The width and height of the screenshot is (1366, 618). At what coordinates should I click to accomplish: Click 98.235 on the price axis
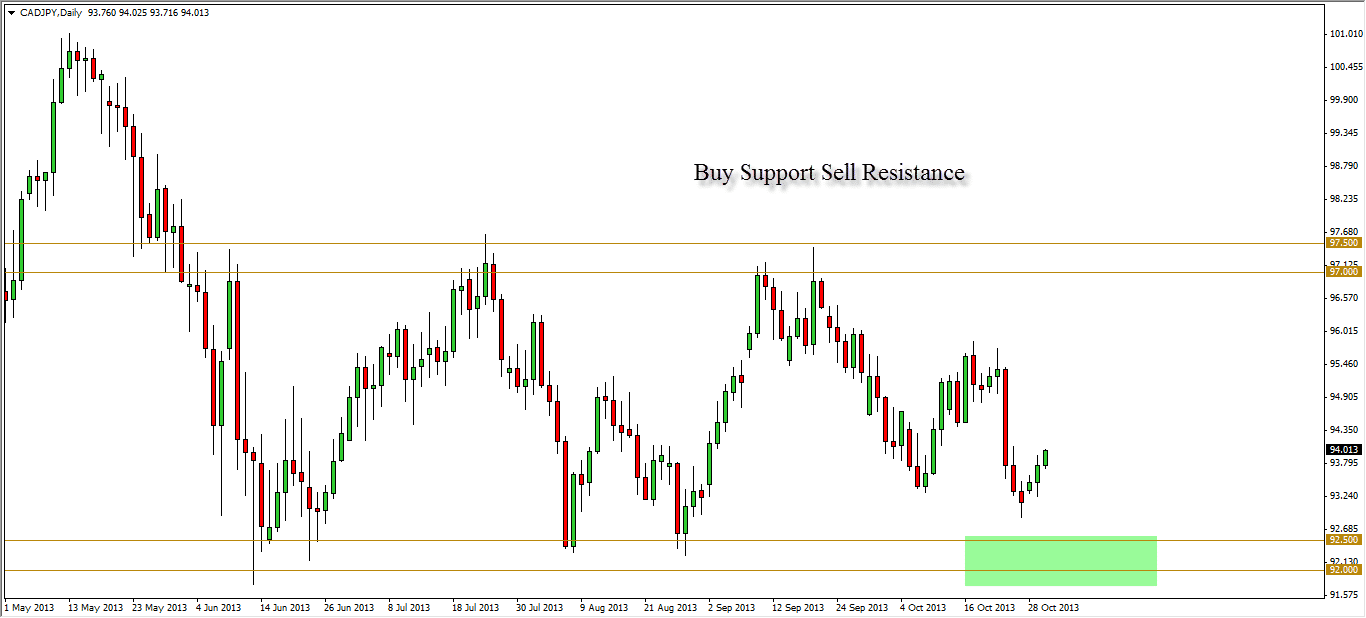(x=1344, y=199)
